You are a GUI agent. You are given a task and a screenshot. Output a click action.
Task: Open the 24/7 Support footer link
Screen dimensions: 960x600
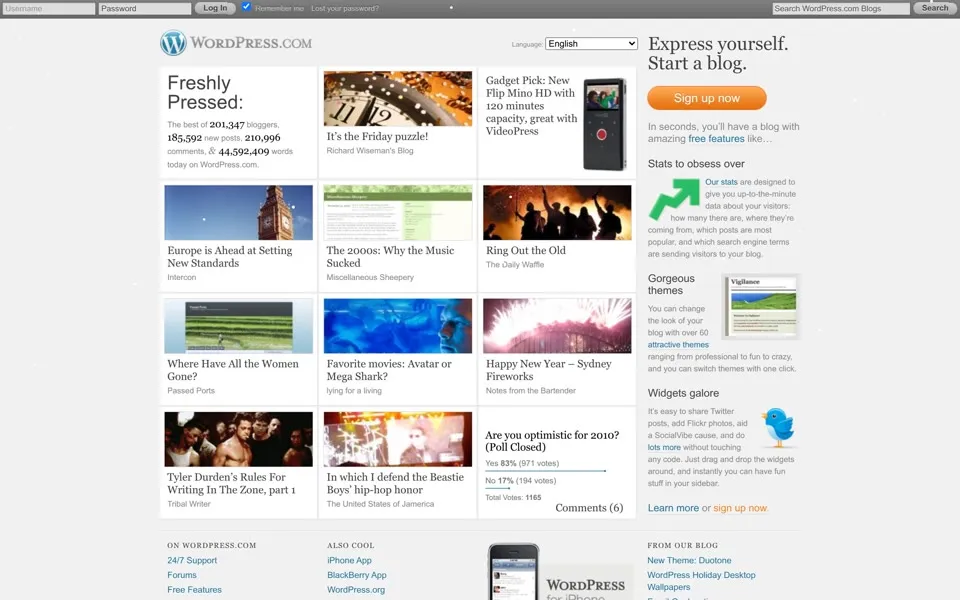pyautogui.click(x=192, y=560)
